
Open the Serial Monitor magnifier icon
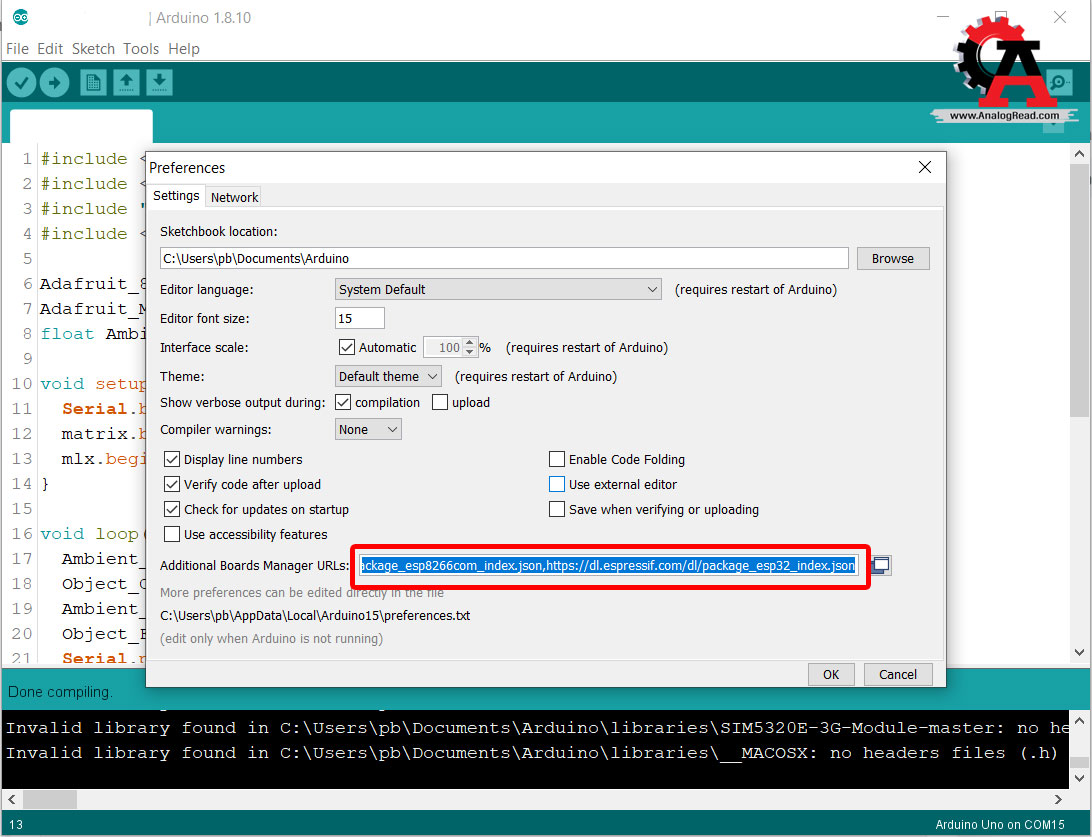point(1059,82)
